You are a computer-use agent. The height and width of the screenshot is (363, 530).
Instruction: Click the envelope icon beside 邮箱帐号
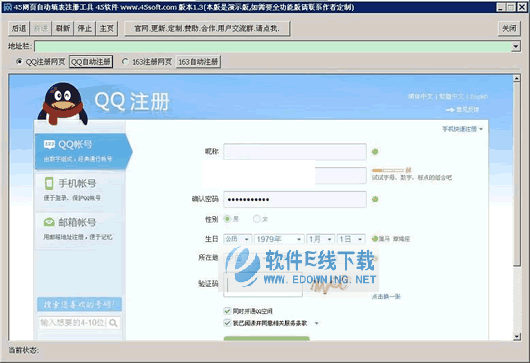pyautogui.click(x=49, y=222)
